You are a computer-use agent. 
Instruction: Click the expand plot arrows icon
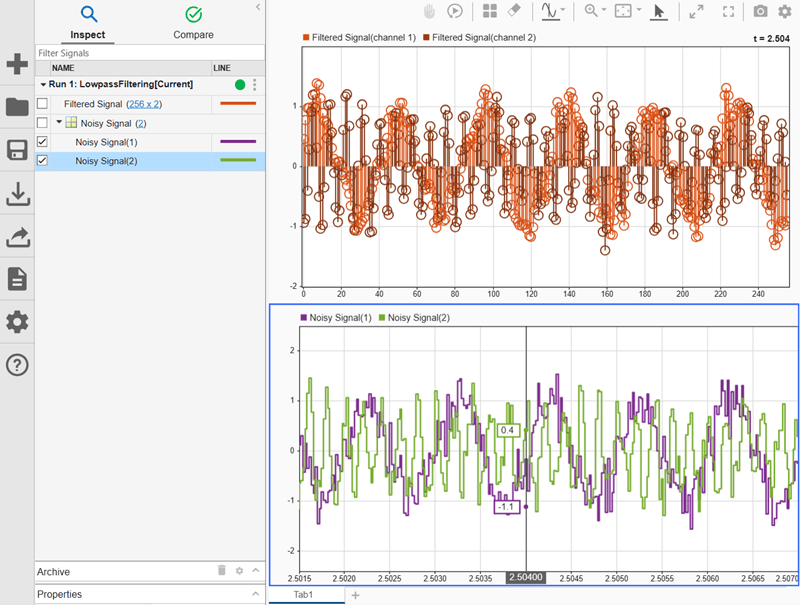click(696, 11)
